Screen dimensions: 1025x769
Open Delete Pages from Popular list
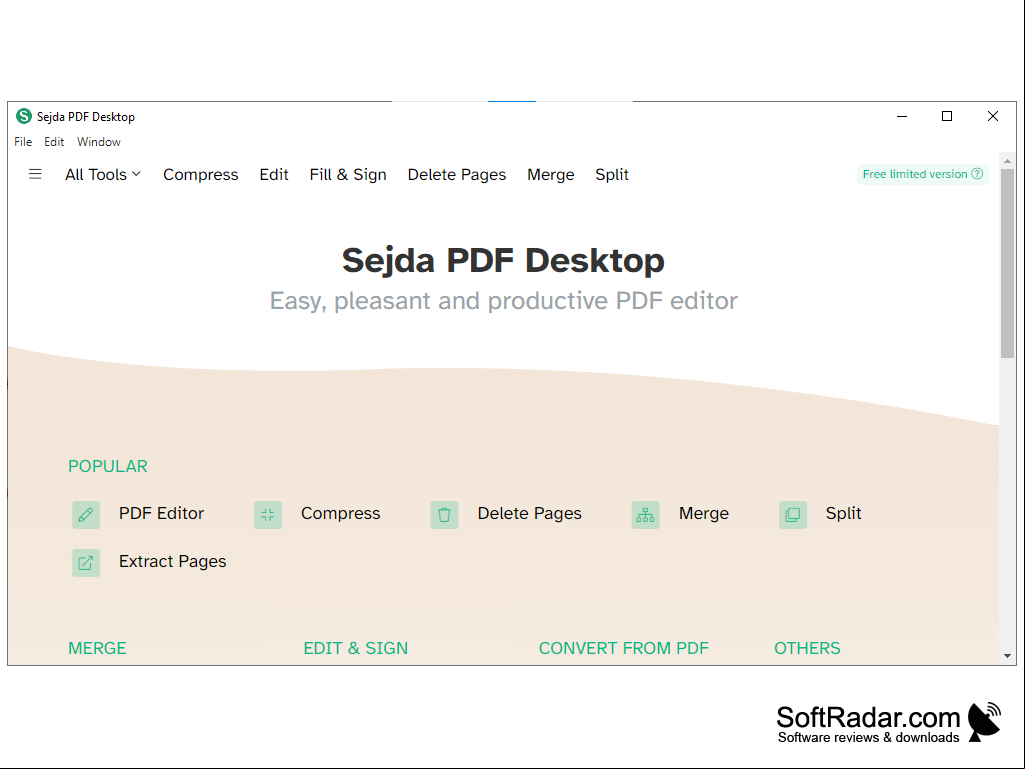point(529,513)
